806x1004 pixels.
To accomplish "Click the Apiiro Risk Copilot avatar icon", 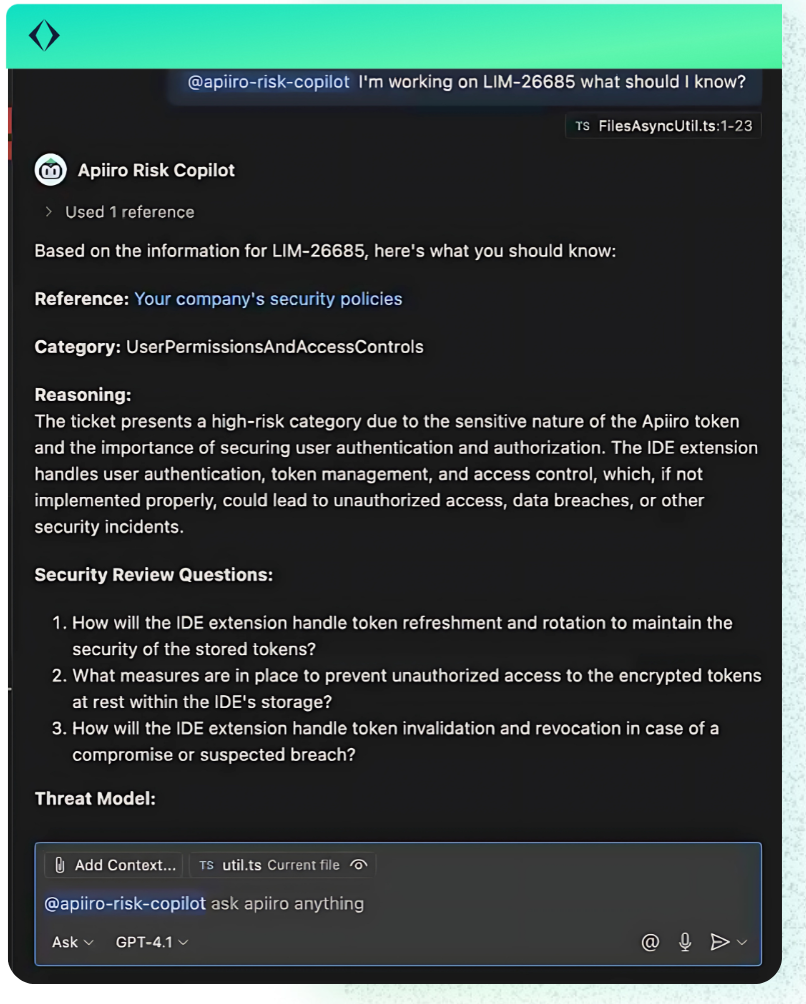I will (51, 170).
